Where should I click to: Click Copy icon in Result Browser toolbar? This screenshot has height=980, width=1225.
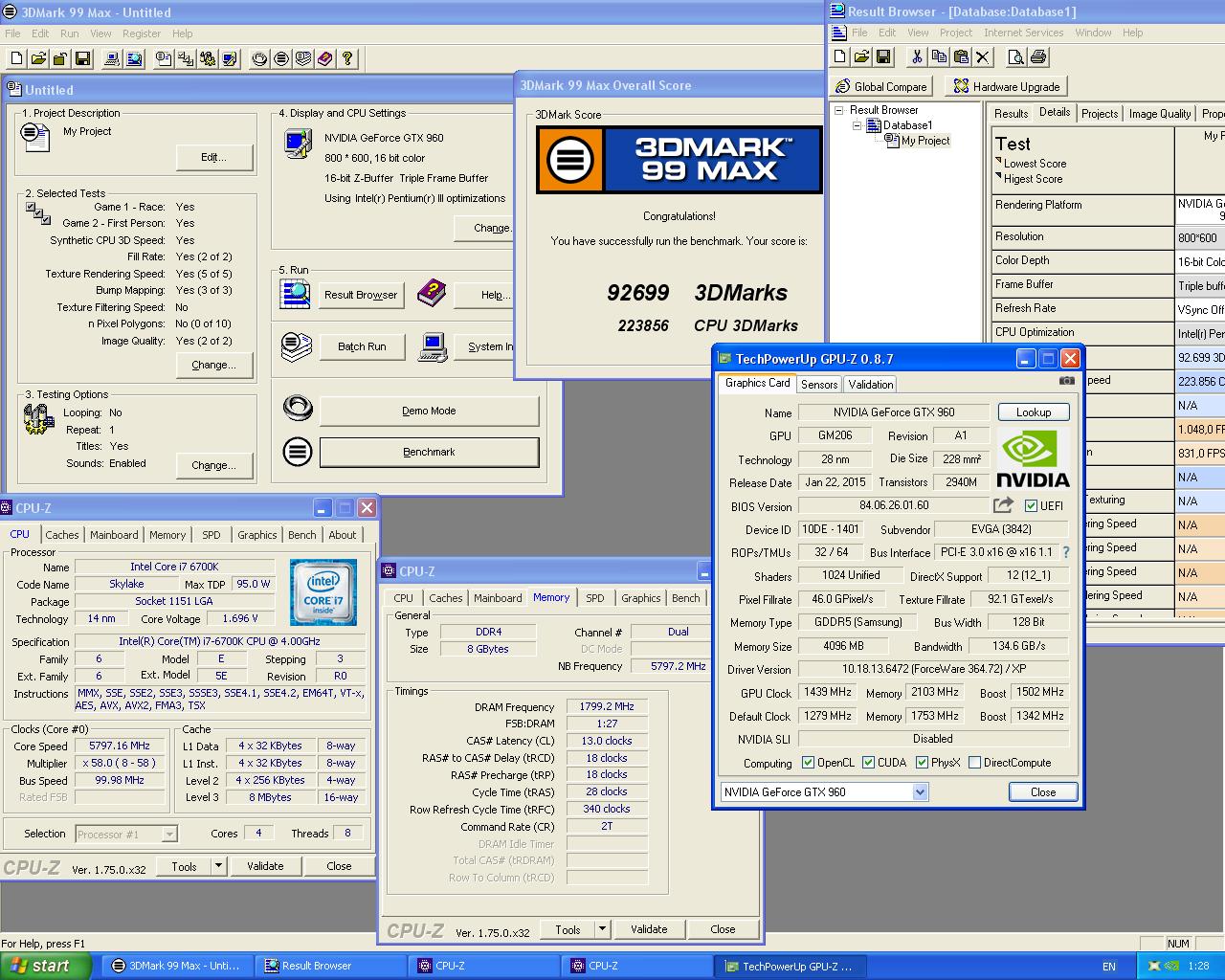939,57
